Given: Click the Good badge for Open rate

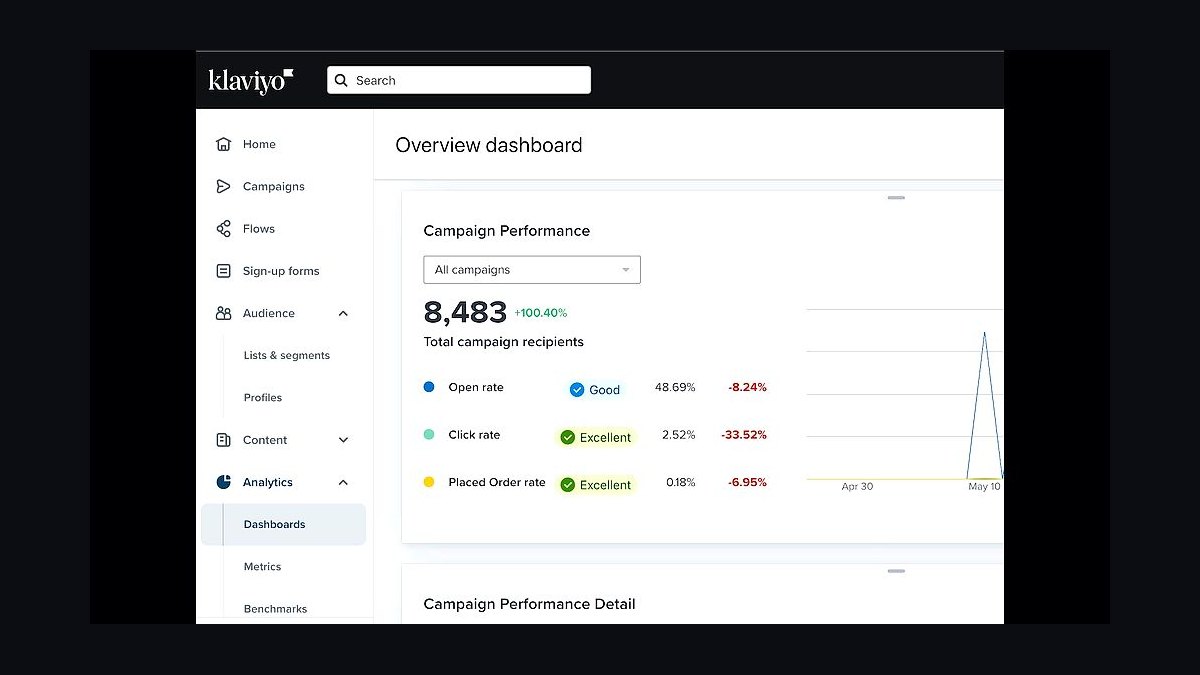Looking at the screenshot, I should [x=595, y=390].
